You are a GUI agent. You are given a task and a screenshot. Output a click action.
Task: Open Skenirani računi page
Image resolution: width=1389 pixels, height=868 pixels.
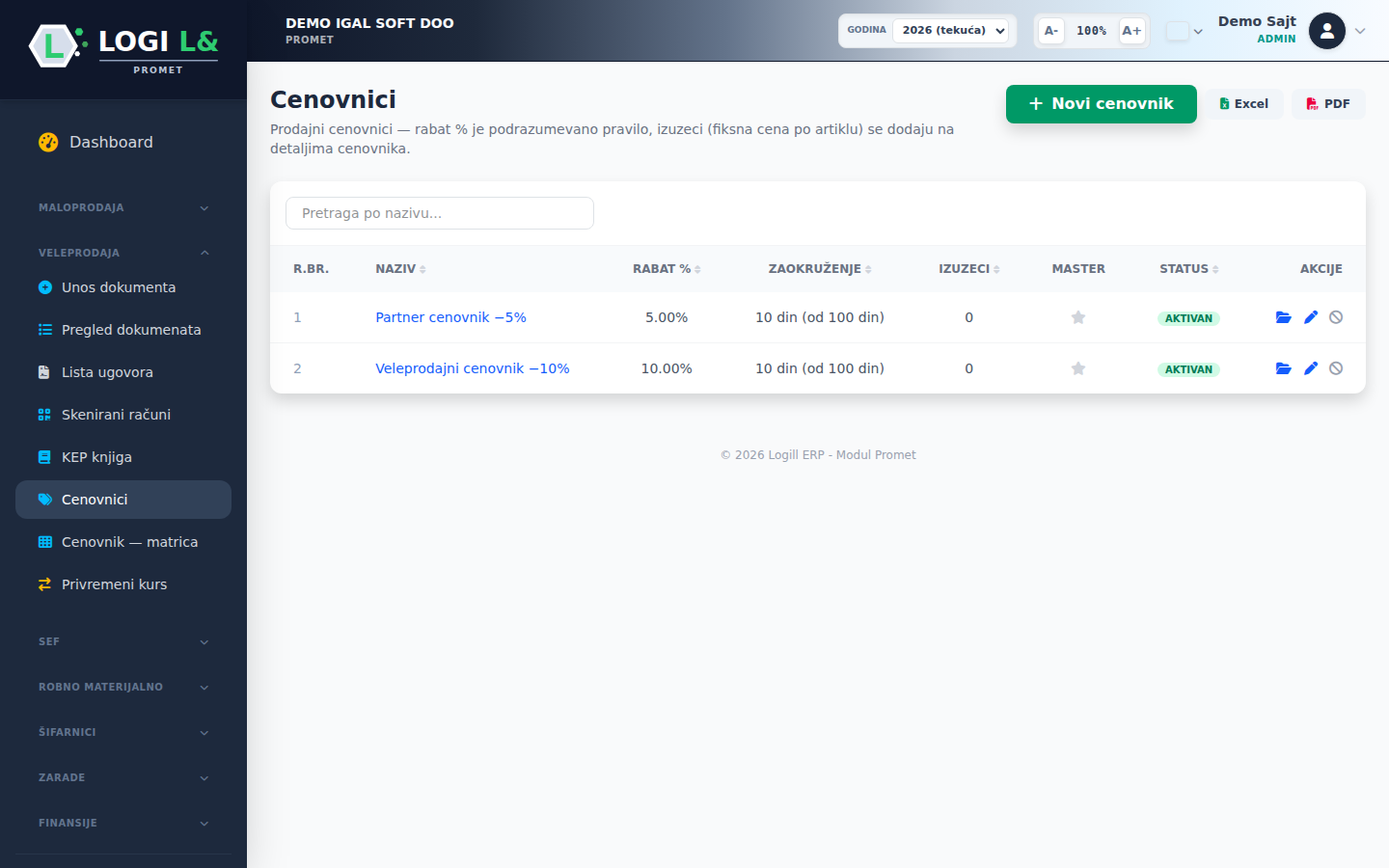pos(123,415)
